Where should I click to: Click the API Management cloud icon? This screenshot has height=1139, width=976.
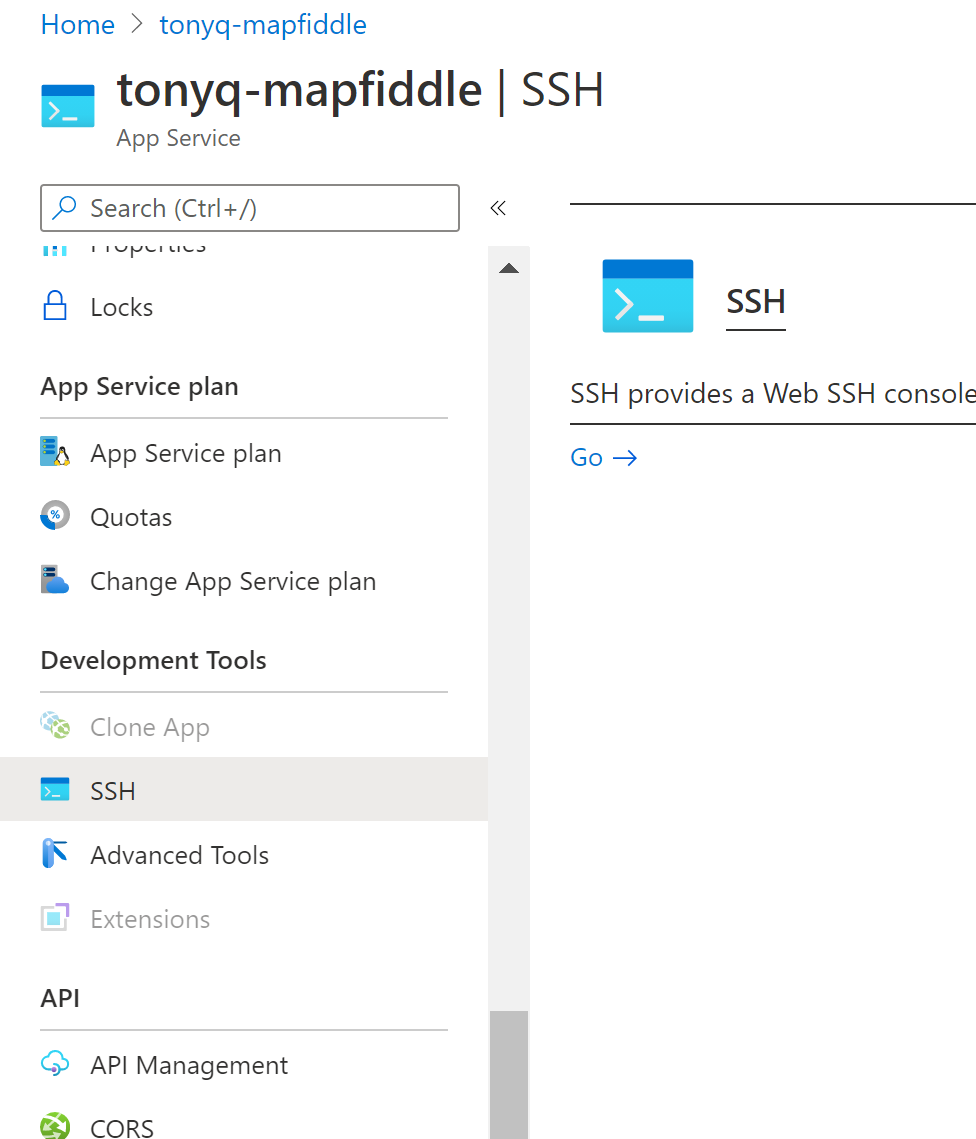tap(55, 1064)
